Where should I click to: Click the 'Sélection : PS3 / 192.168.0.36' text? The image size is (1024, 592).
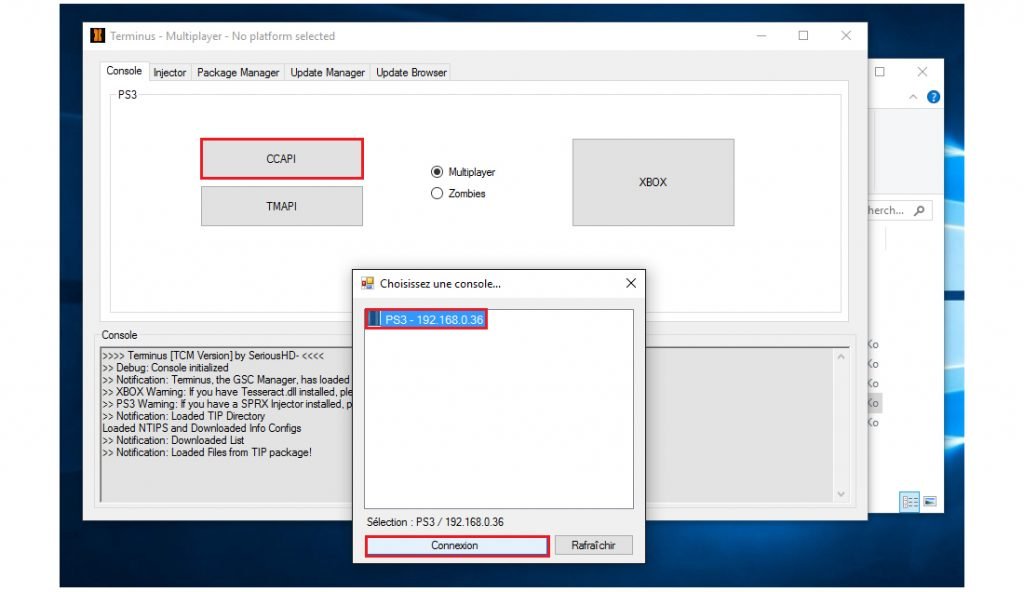point(435,522)
